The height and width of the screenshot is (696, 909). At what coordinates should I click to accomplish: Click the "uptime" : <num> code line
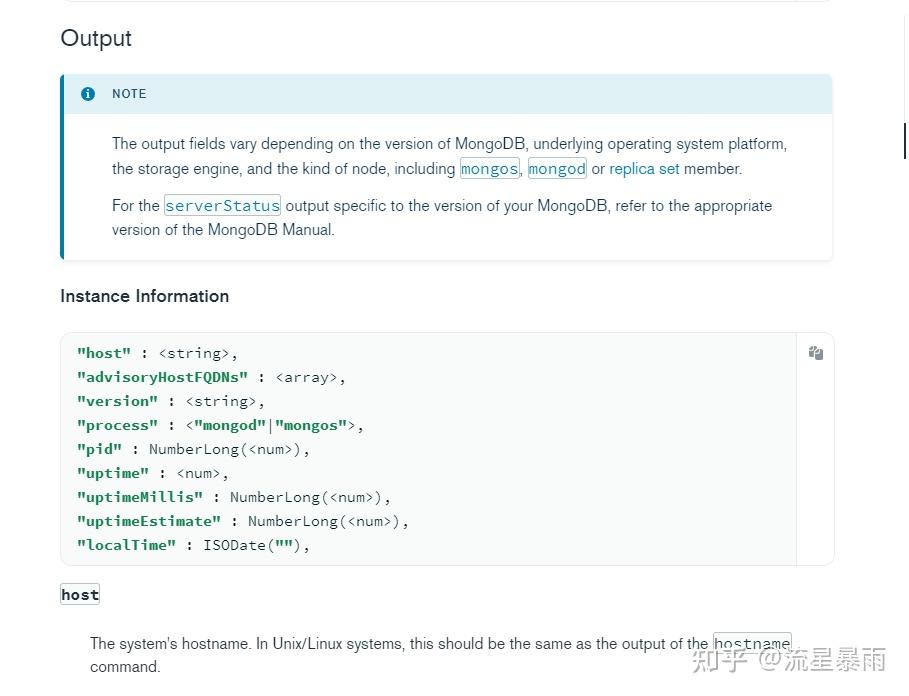point(153,473)
